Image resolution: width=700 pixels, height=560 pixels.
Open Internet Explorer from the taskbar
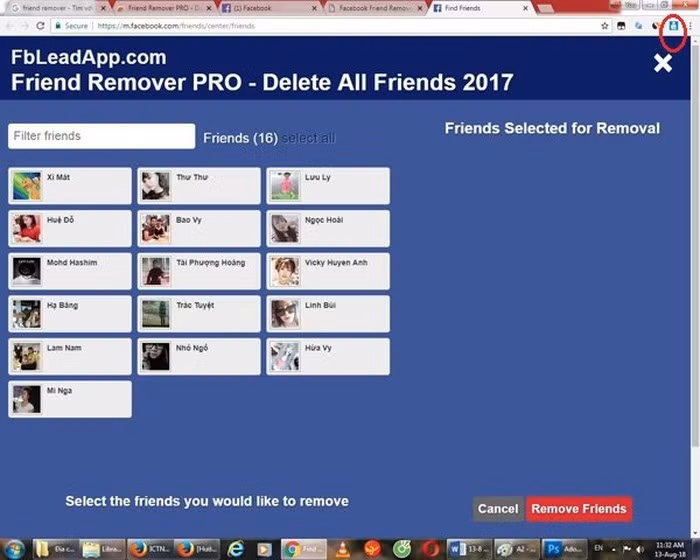(x=236, y=548)
